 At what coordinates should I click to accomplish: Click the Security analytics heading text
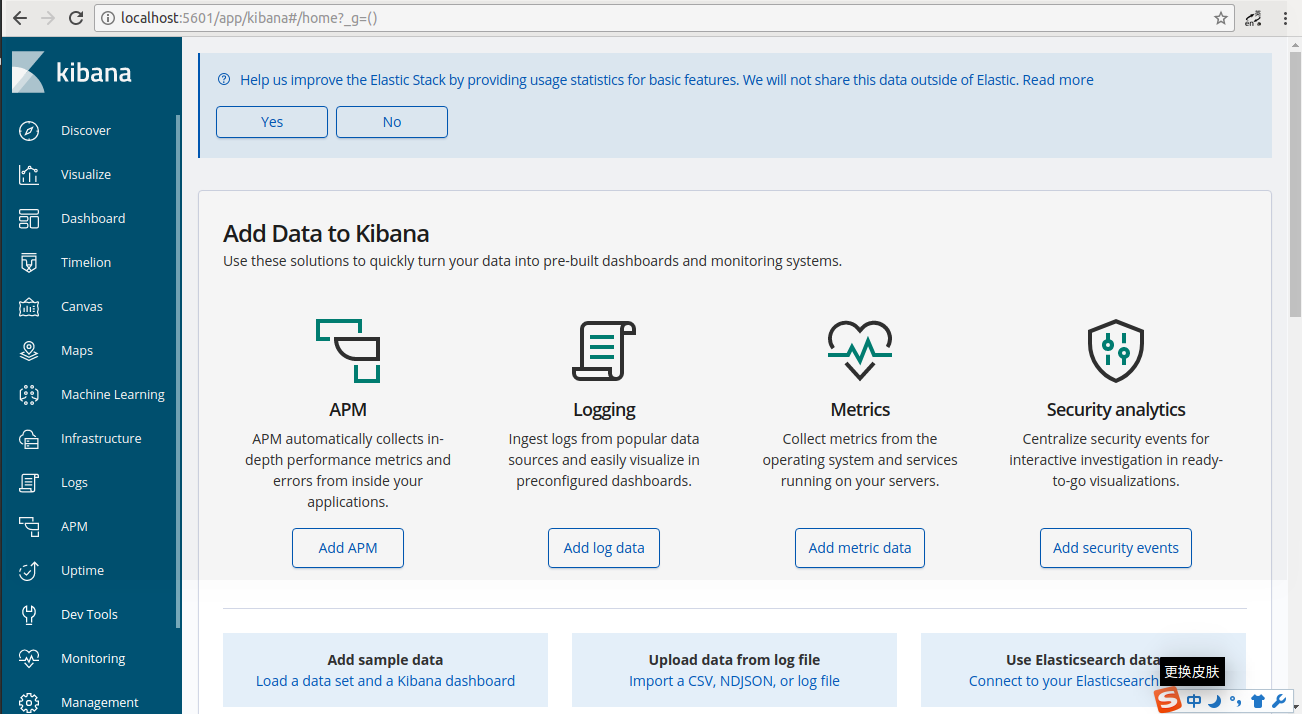coord(1116,410)
